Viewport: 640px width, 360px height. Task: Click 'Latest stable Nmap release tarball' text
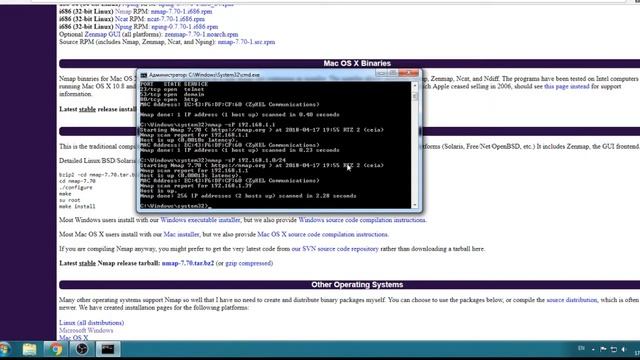109,263
